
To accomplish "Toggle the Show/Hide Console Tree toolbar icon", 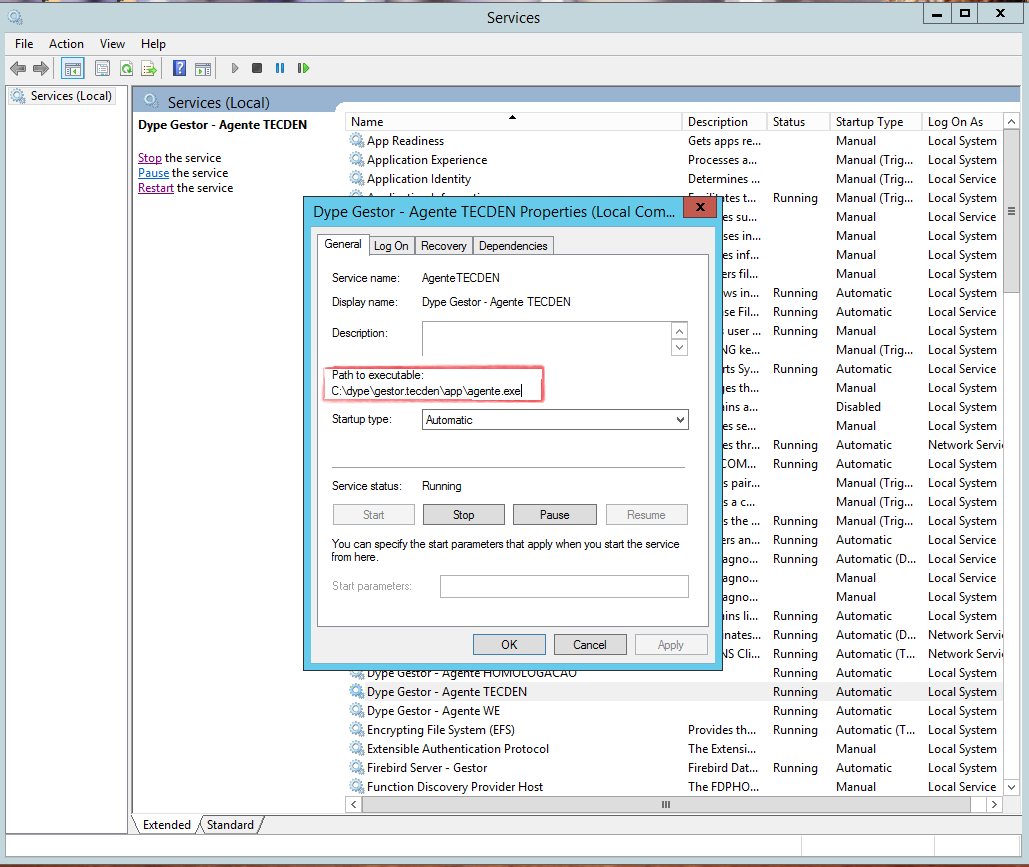I will (72, 68).
